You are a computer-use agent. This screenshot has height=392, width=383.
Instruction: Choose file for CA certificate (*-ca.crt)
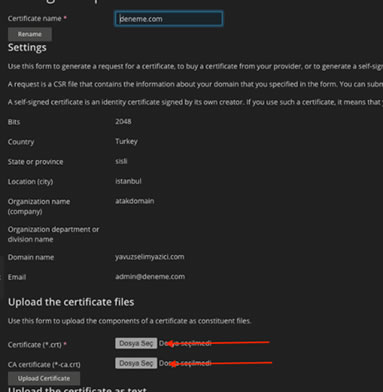coord(136,363)
